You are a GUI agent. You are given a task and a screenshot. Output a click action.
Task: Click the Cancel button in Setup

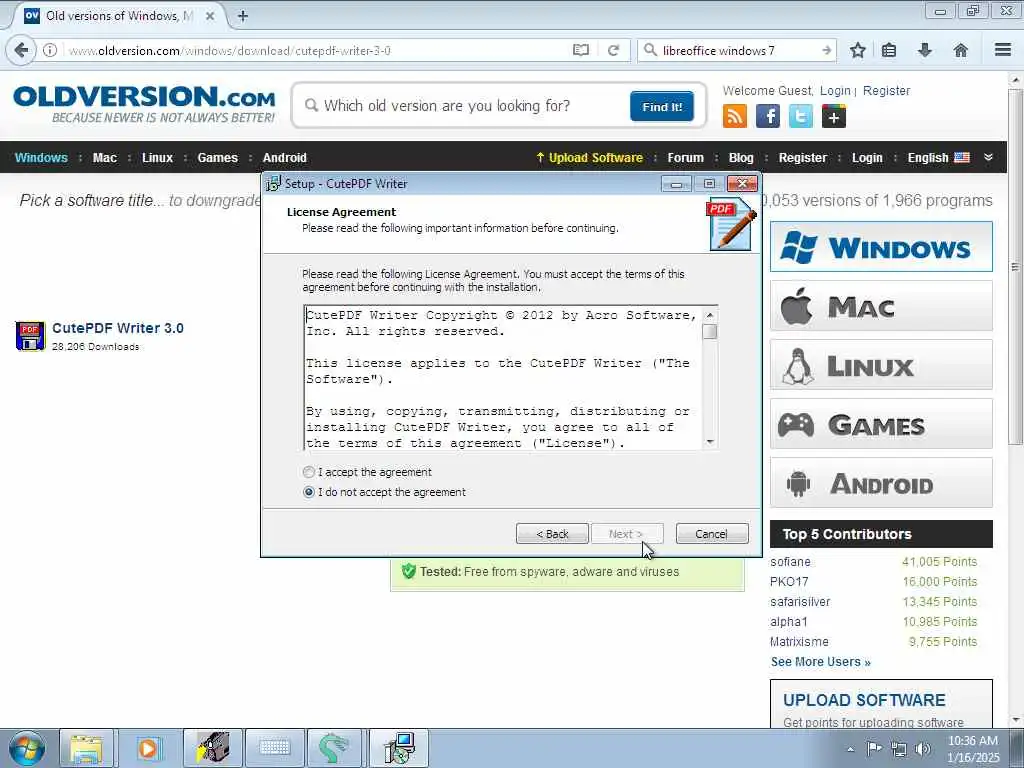coord(712,534)
